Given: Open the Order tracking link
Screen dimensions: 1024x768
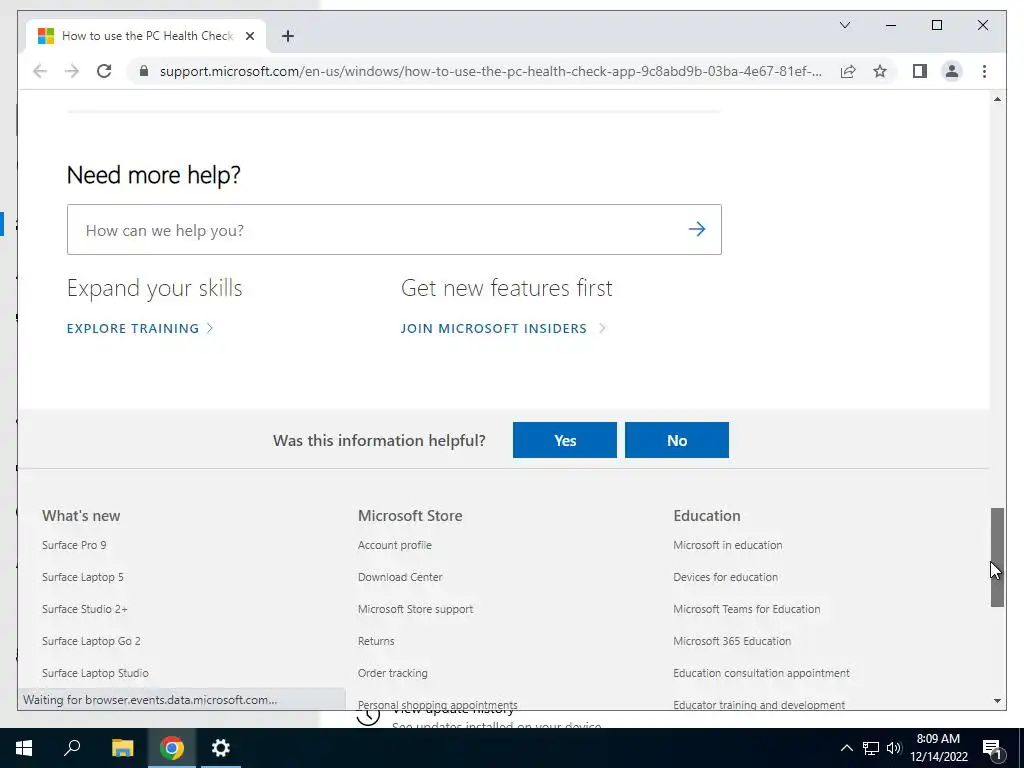Looking at the screenshot, I should pyautogui.click(x=392, y=673).
